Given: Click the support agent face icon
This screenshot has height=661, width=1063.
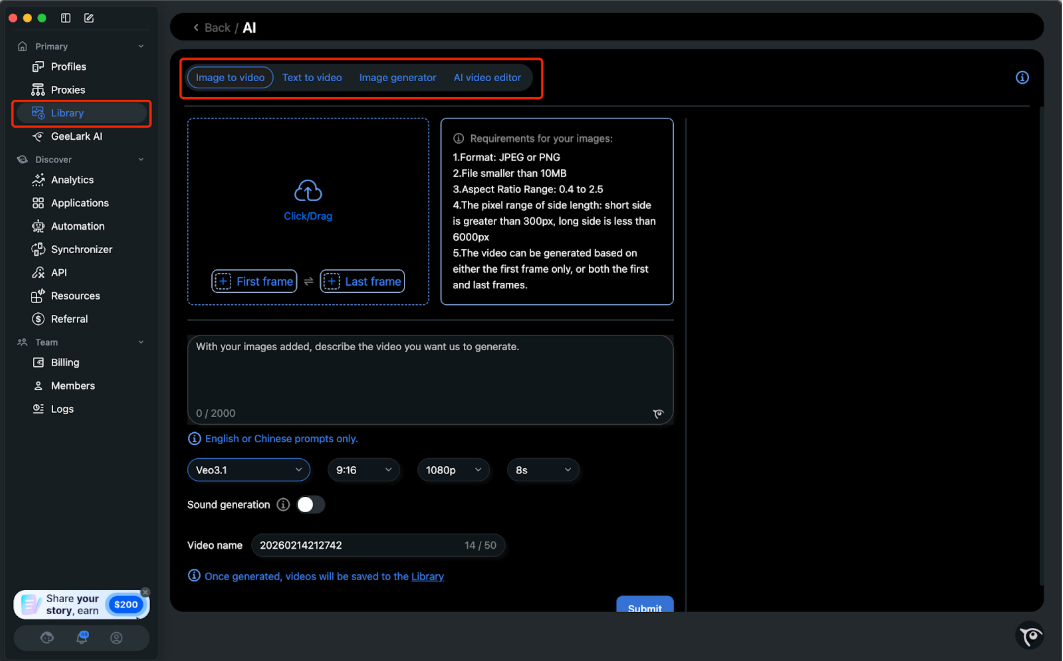Looking at the screenshot, I should [47, 638].
